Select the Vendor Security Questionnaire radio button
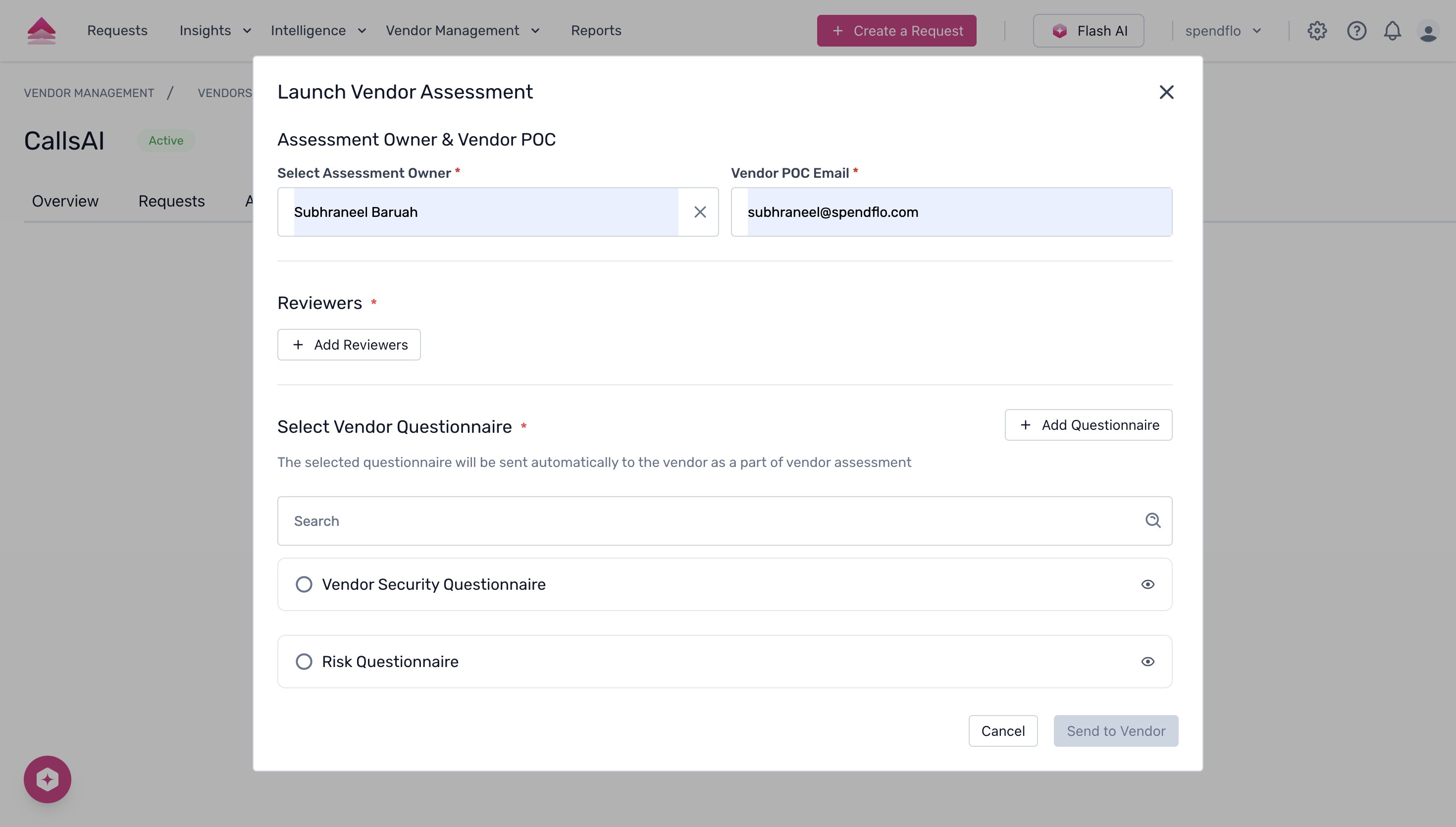This screenshot has width=1456, height=827. (x=305, y=584)
